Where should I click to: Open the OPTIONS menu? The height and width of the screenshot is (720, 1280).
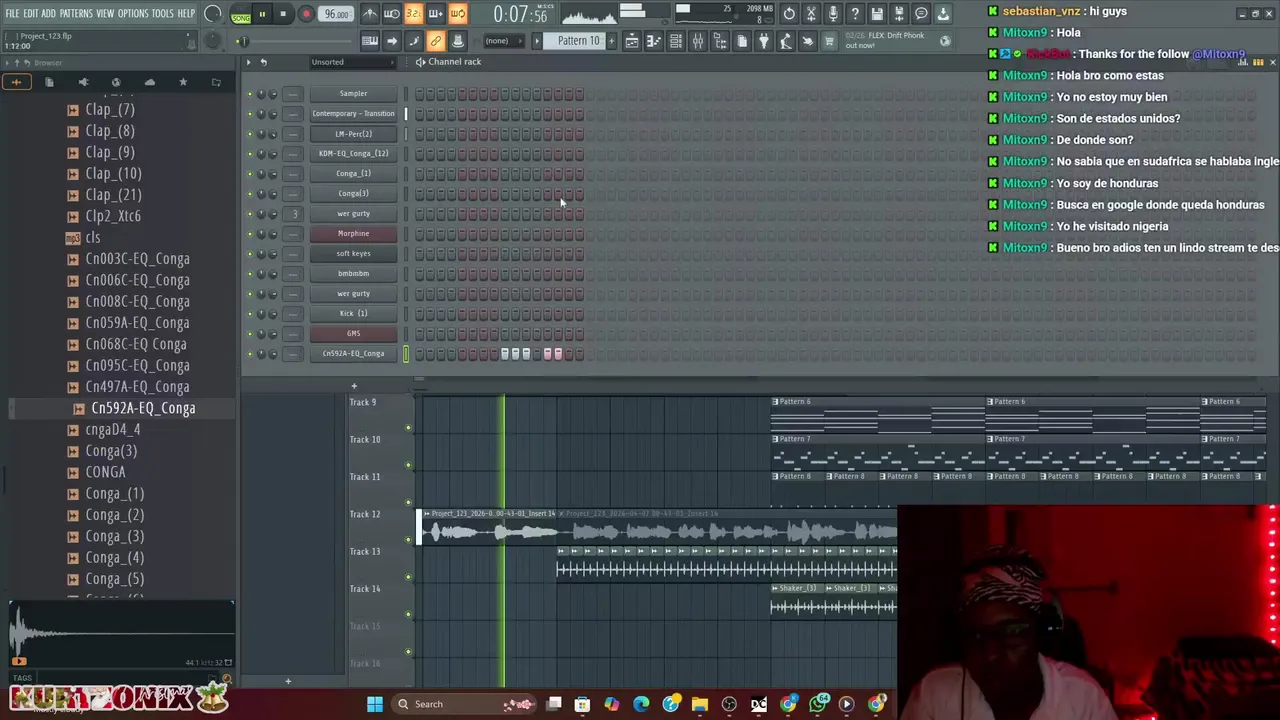(133, 14)
